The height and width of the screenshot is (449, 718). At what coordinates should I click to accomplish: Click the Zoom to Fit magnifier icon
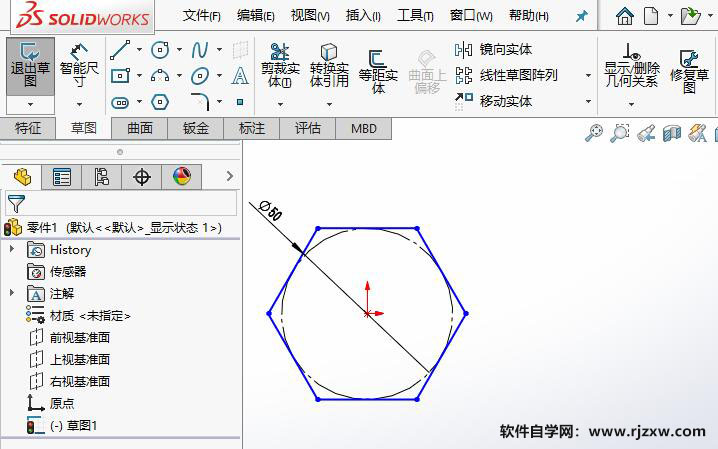point(594,133)
